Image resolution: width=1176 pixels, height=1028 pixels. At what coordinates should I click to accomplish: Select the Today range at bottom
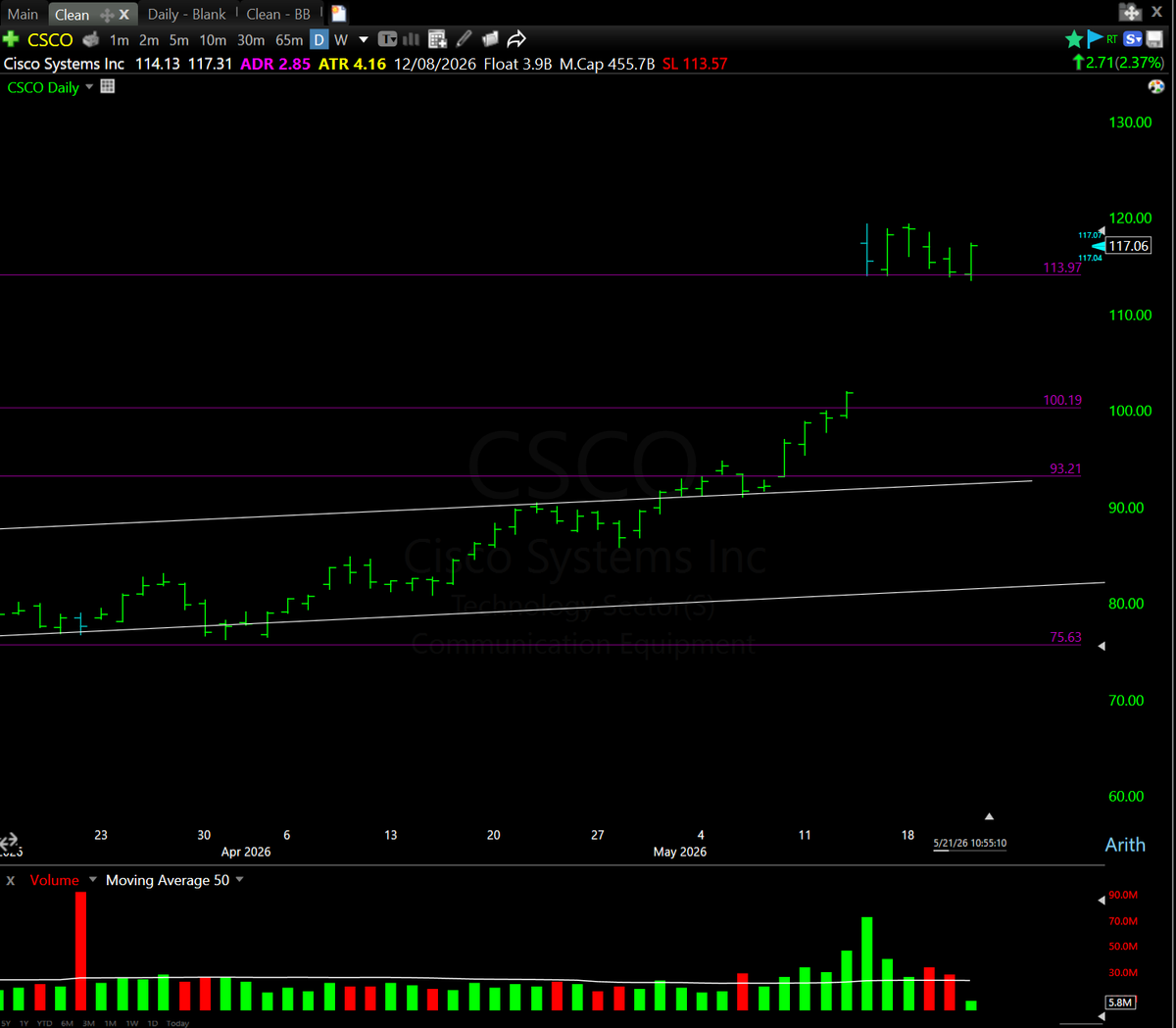tap(177, 1023)
